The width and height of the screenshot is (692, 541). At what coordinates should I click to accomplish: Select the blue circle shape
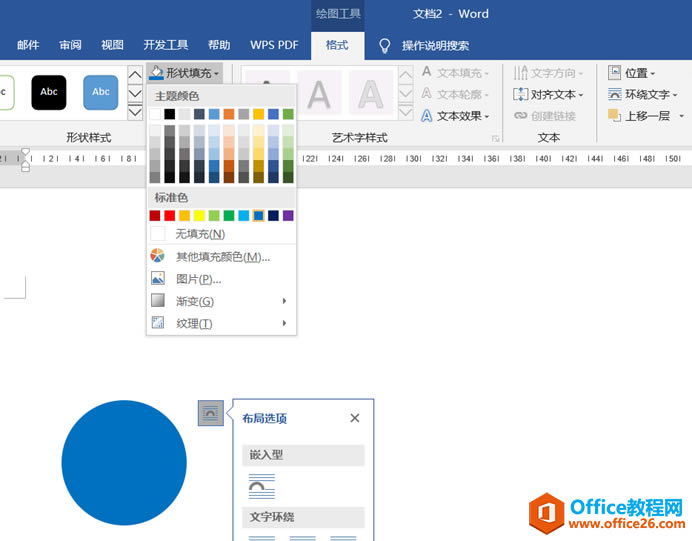point(124,462)
